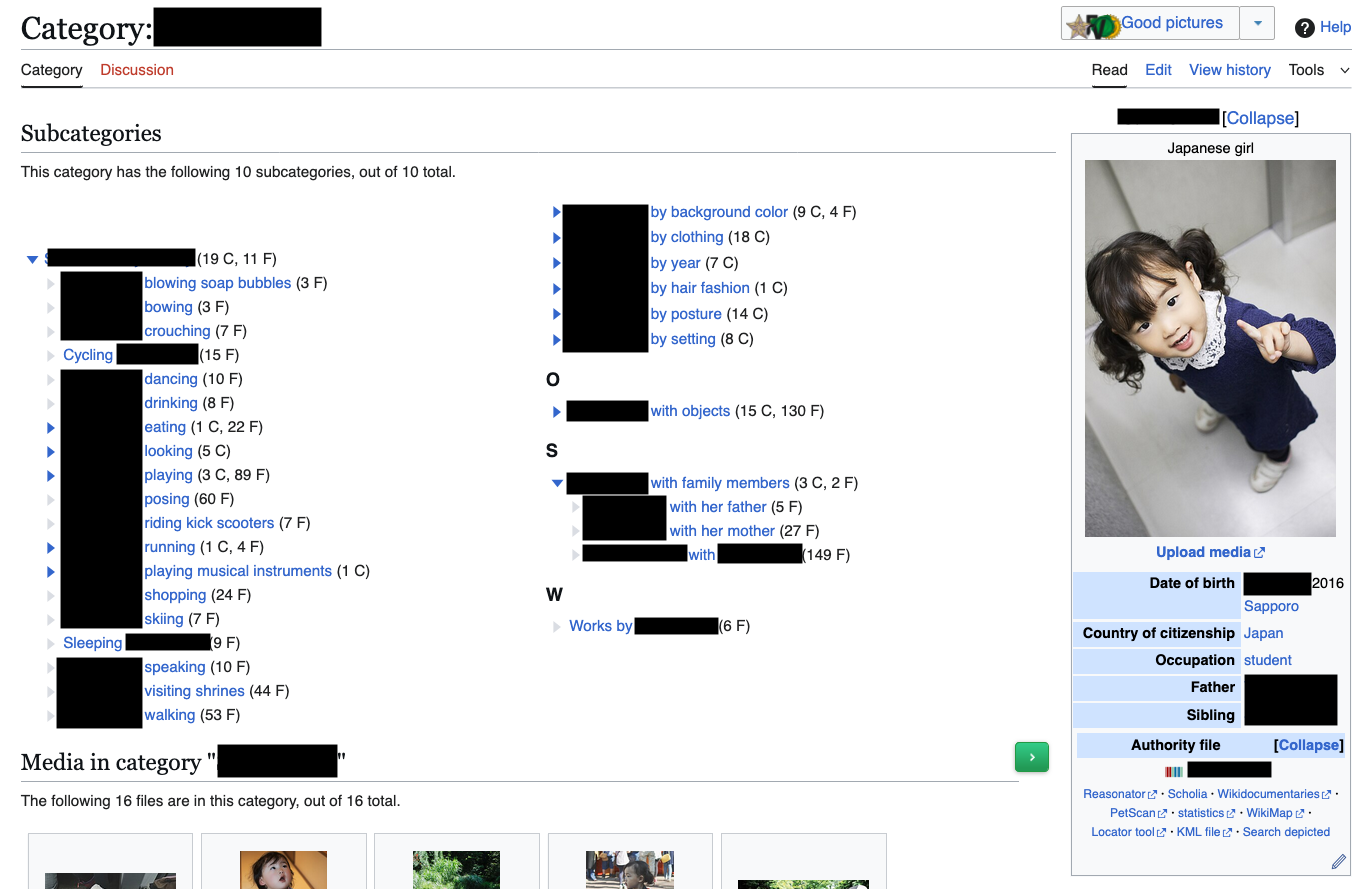The height and width of the screenshot is (889, 1361).
Task: Open the Scholia link
Action: click(x=1187, y=794)
